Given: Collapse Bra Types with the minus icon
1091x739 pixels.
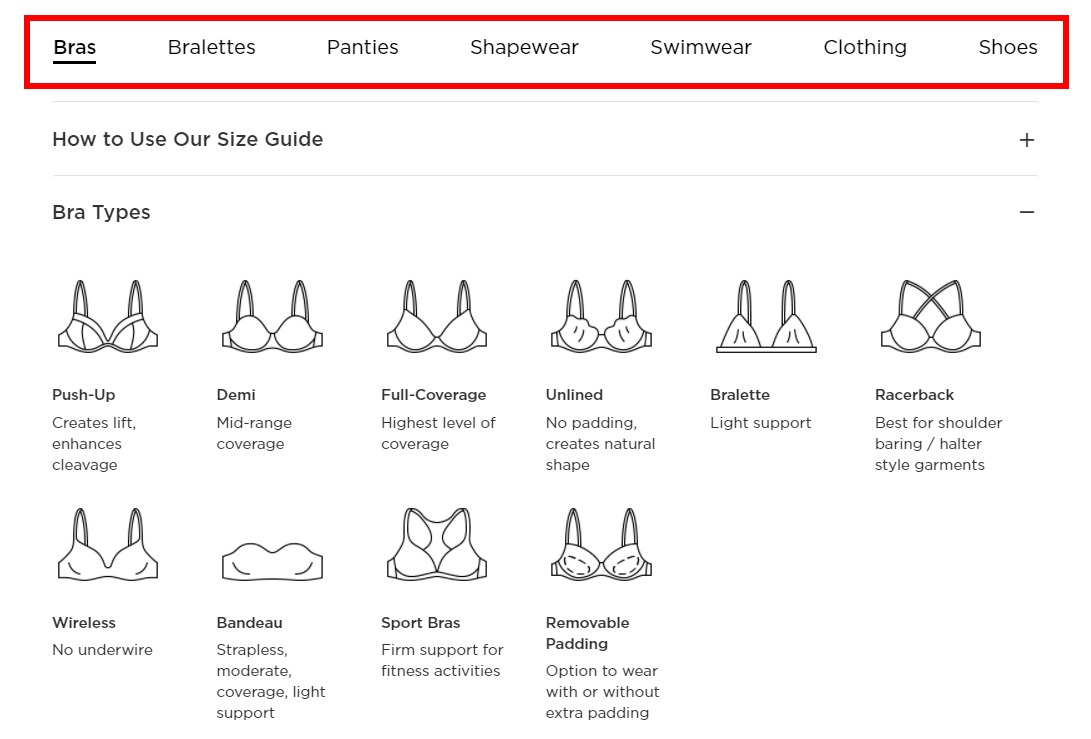Looking at the screenshot, I should coord(1026,212).
